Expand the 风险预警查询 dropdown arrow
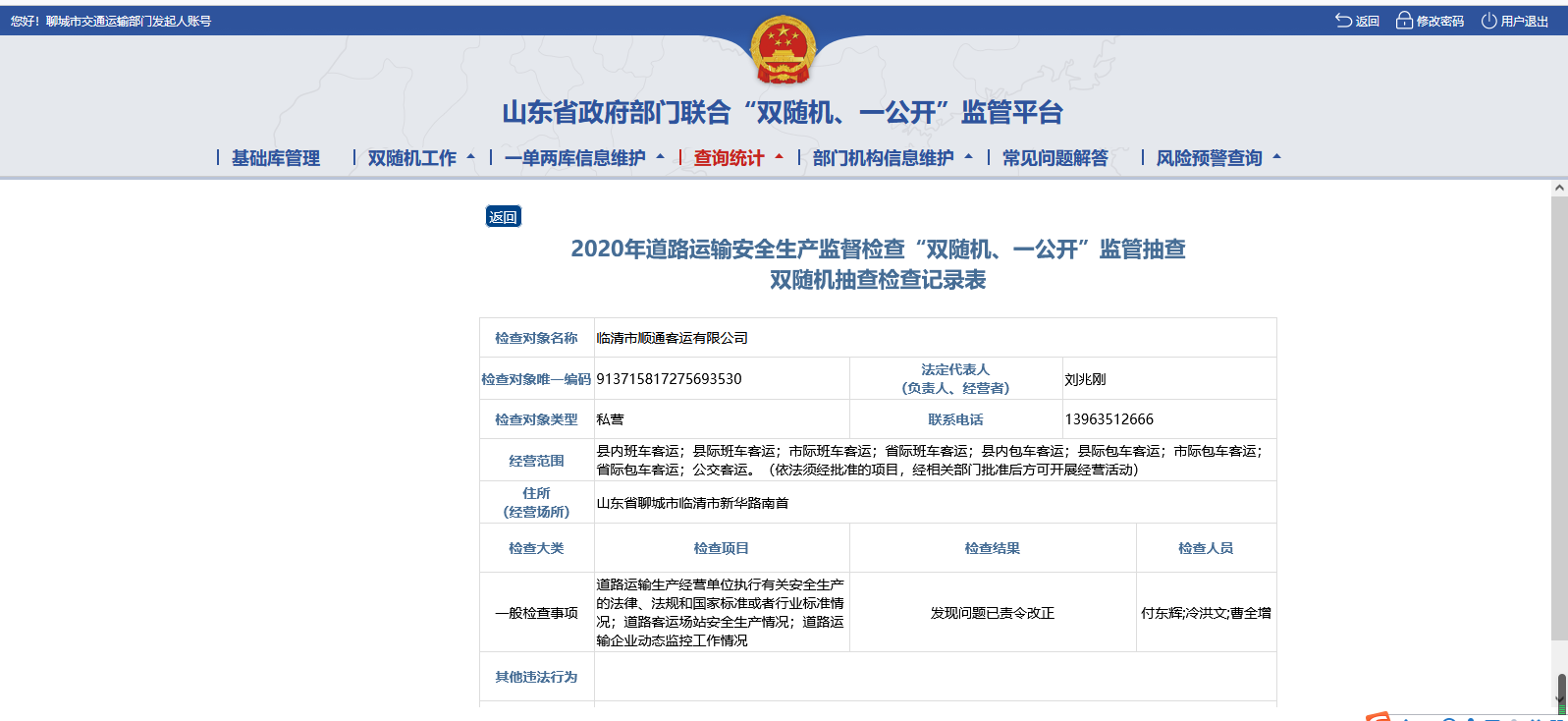Viewport: 1568px width, 721px height. [1277, 157]
